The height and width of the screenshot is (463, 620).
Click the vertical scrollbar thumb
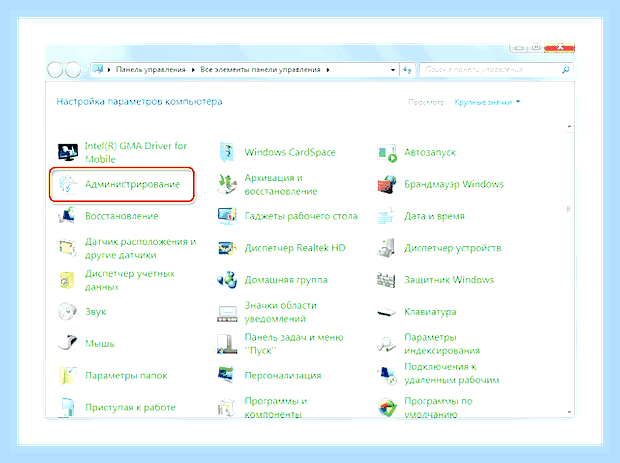[x=569, y=208]
